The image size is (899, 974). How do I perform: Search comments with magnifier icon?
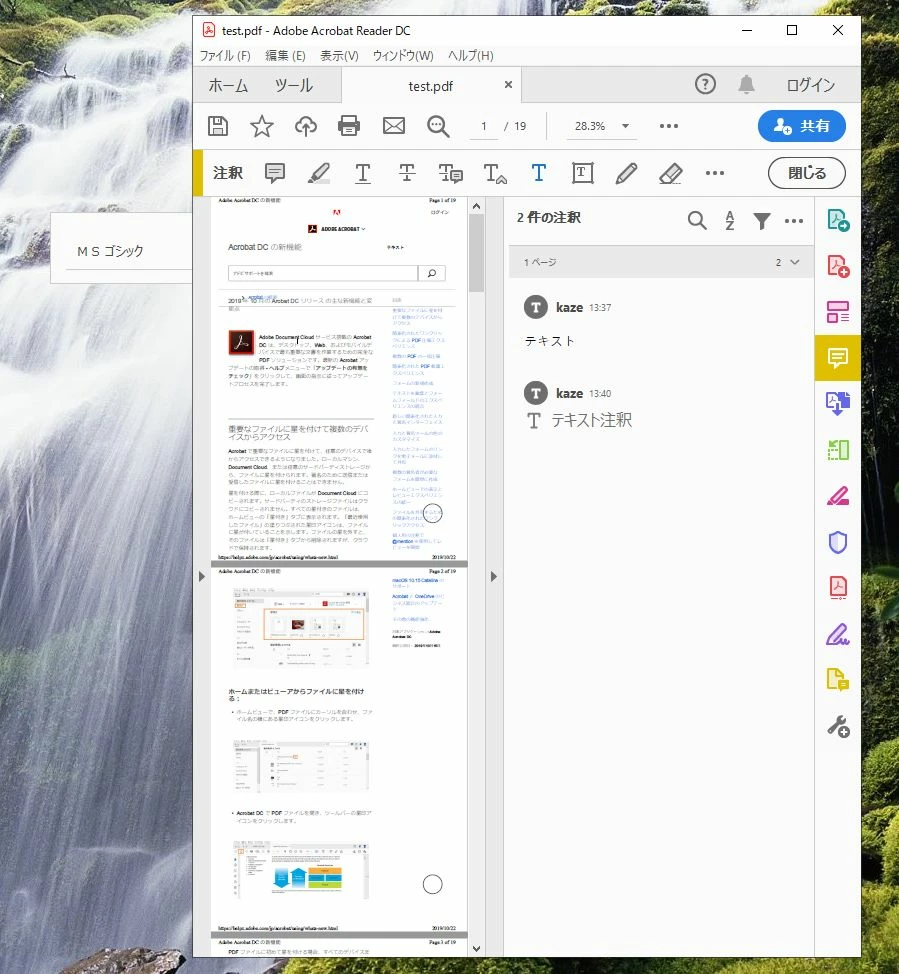(697, 221)
